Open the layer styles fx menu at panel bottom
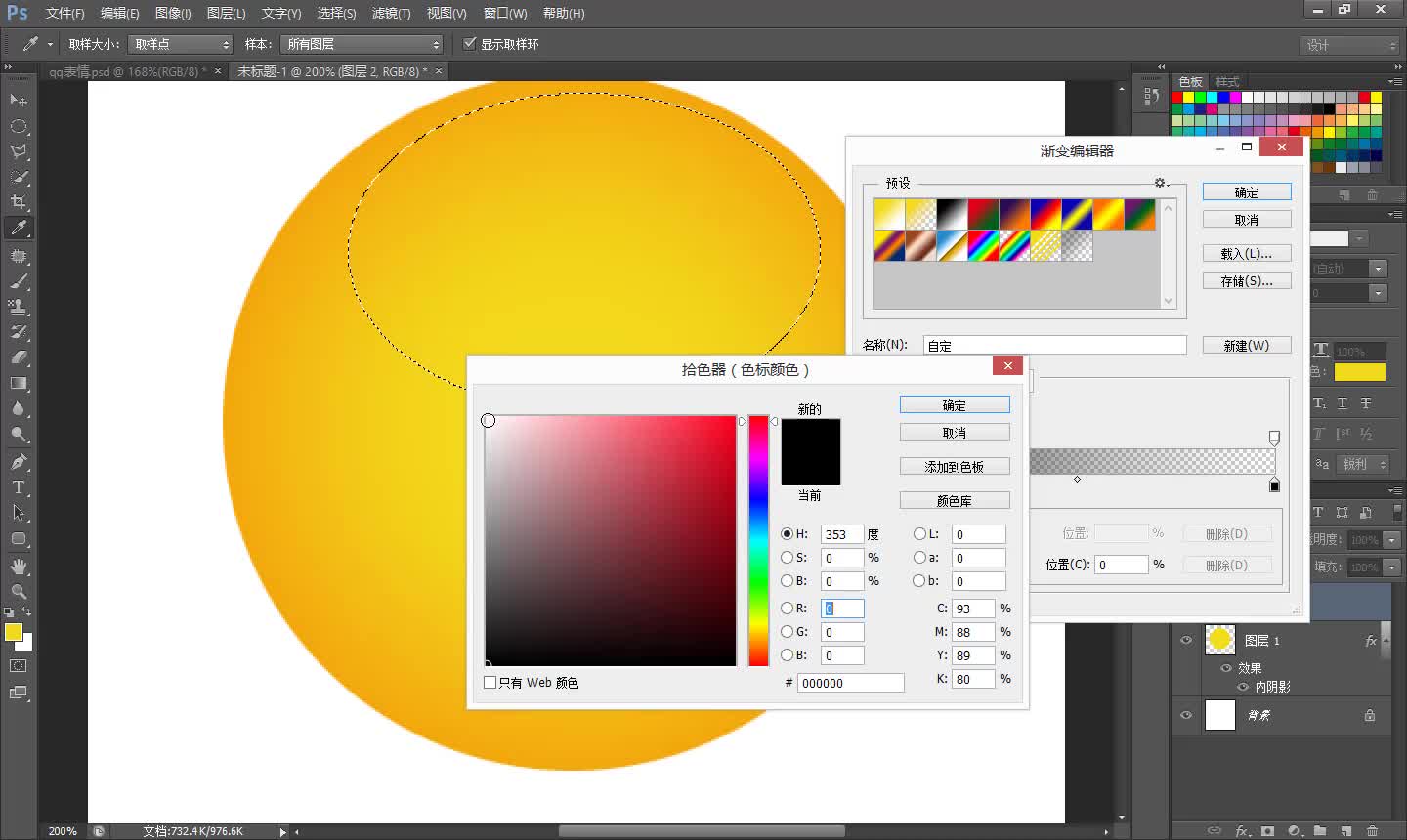 [x=1241, y=830]
